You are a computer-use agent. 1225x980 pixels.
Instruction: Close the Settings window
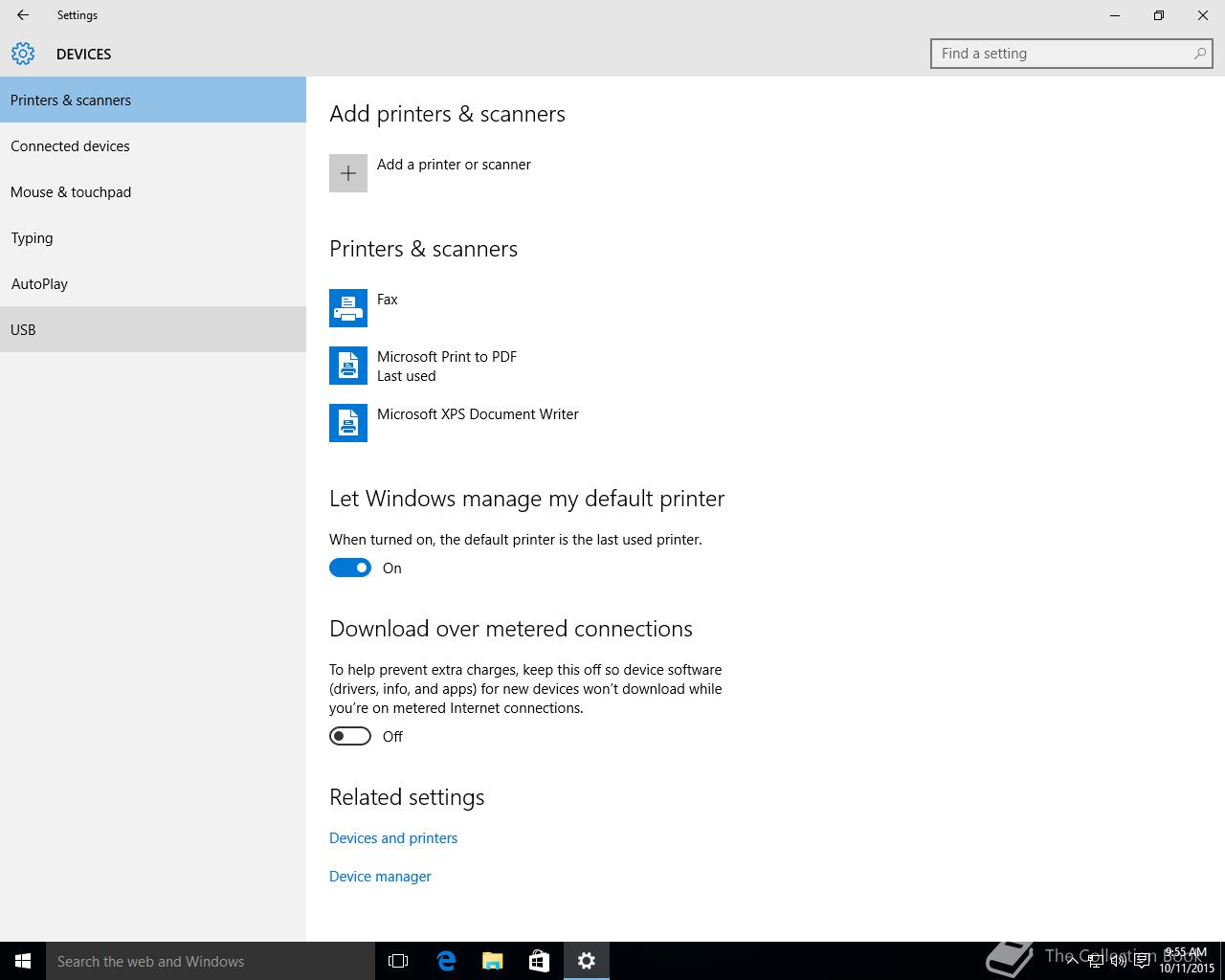coord(1203,15)
